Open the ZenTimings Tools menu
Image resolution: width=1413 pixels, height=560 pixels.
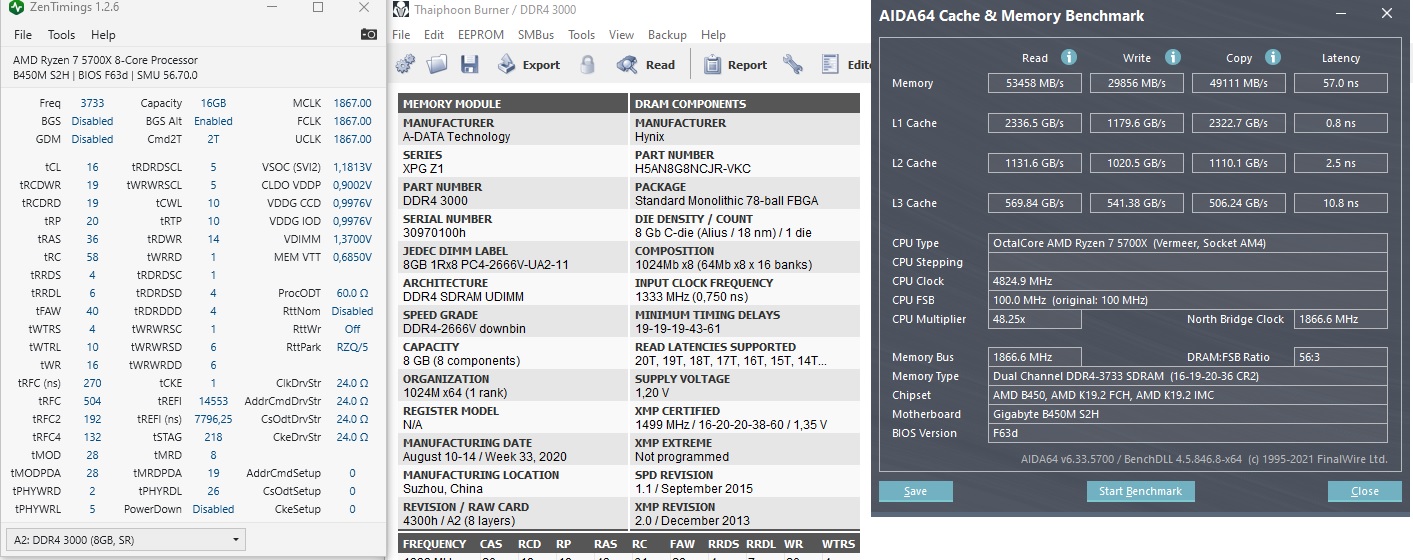62,35
